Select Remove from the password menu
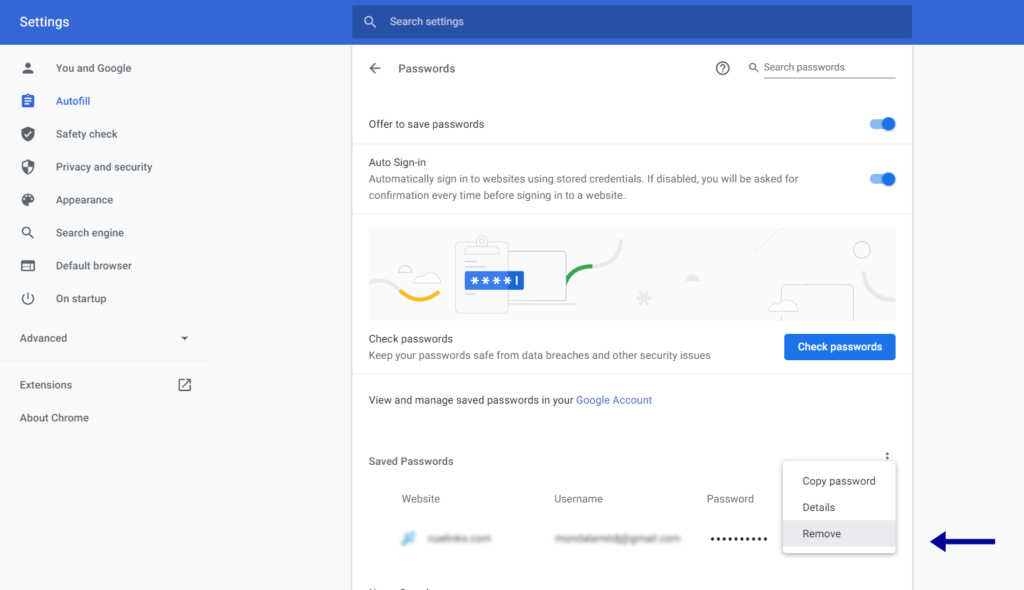 click(820, 533)
